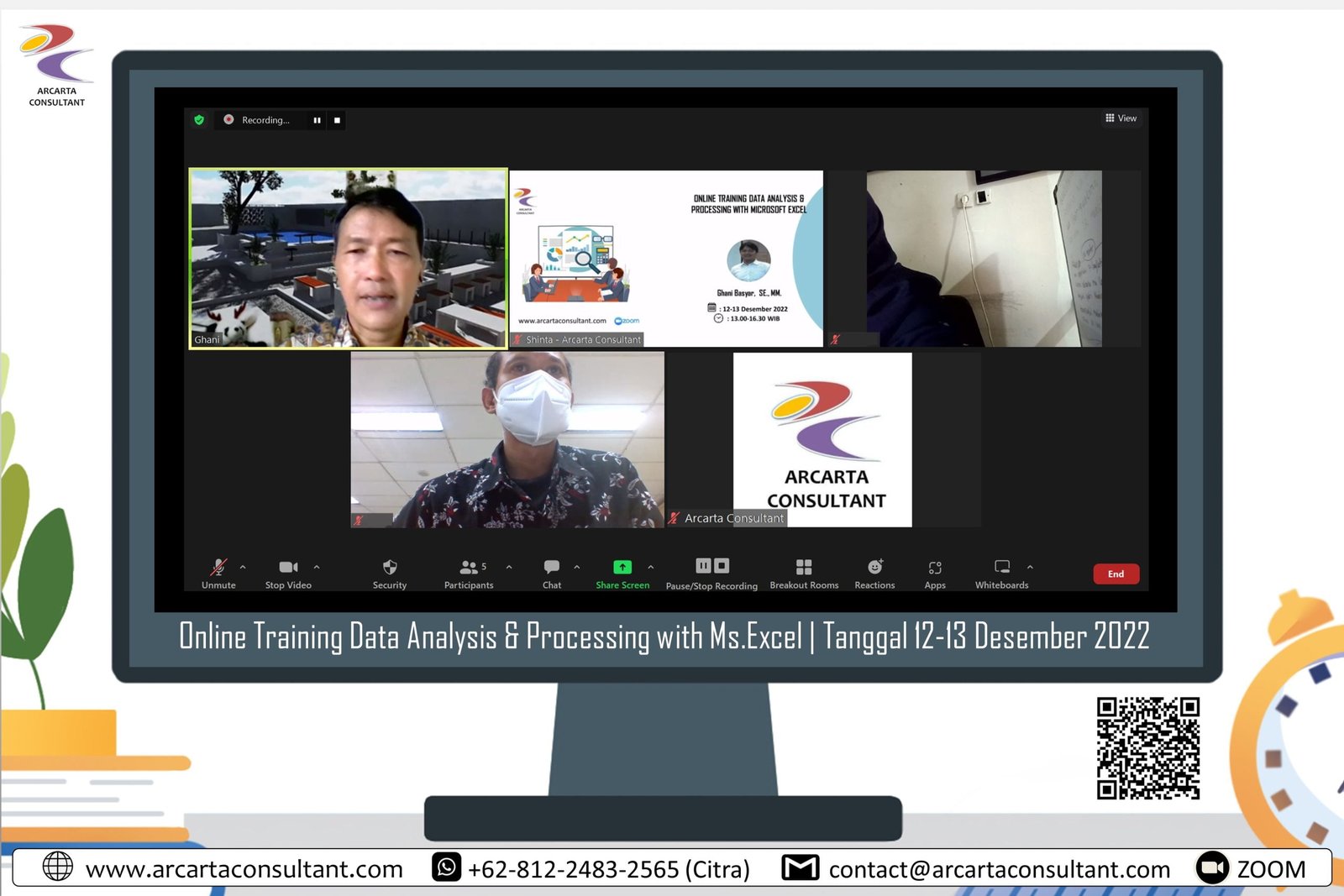Image resolution: width=1344 pixels, height=896 pixels.
Task: Open the Chat panel
Action: point(552,573)
